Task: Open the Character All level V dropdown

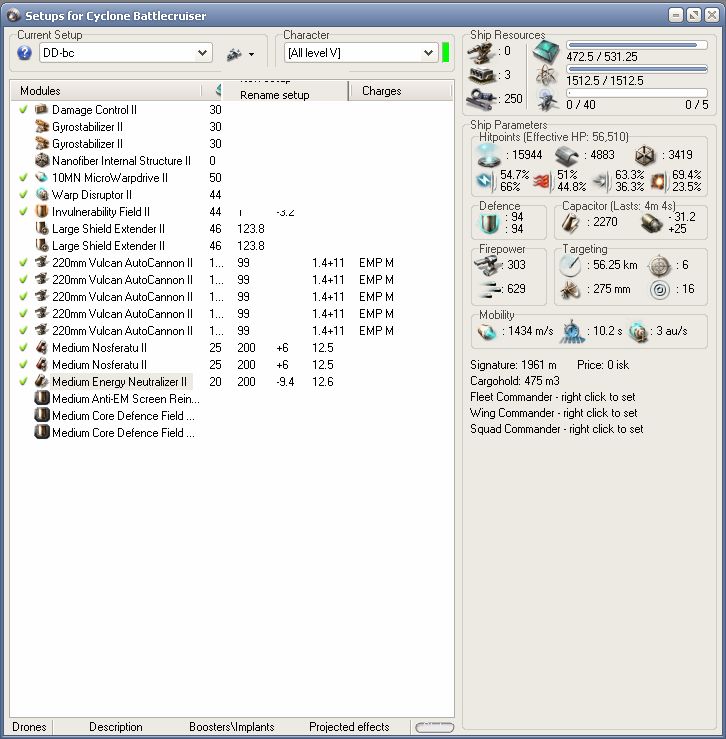Action: point(361,53)
